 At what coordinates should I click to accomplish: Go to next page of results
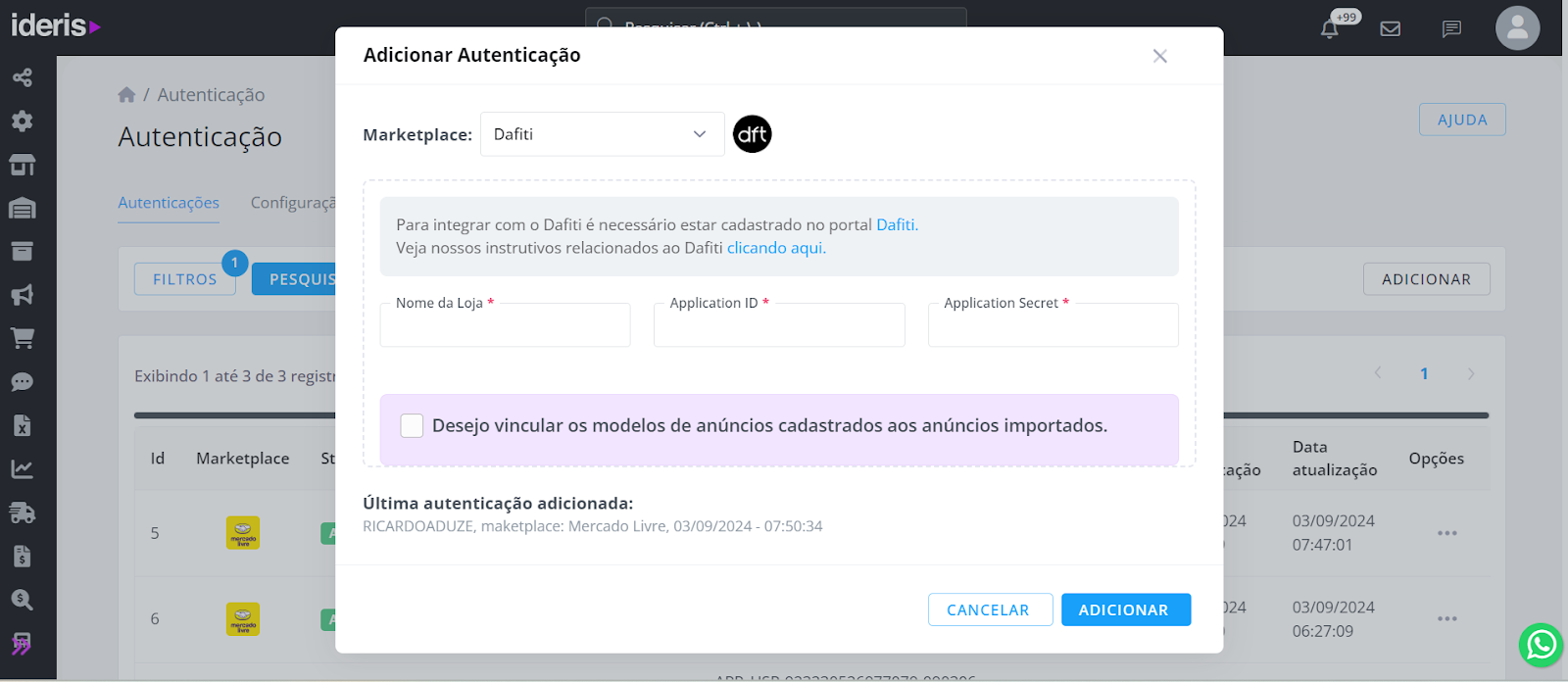point(1471,373)
